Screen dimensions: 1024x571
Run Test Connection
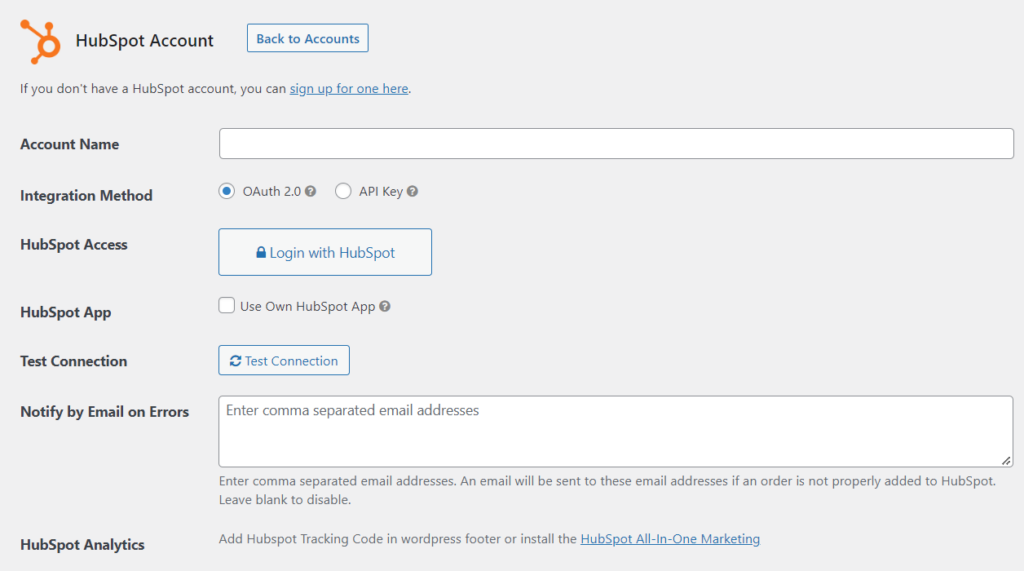[284, 360]
